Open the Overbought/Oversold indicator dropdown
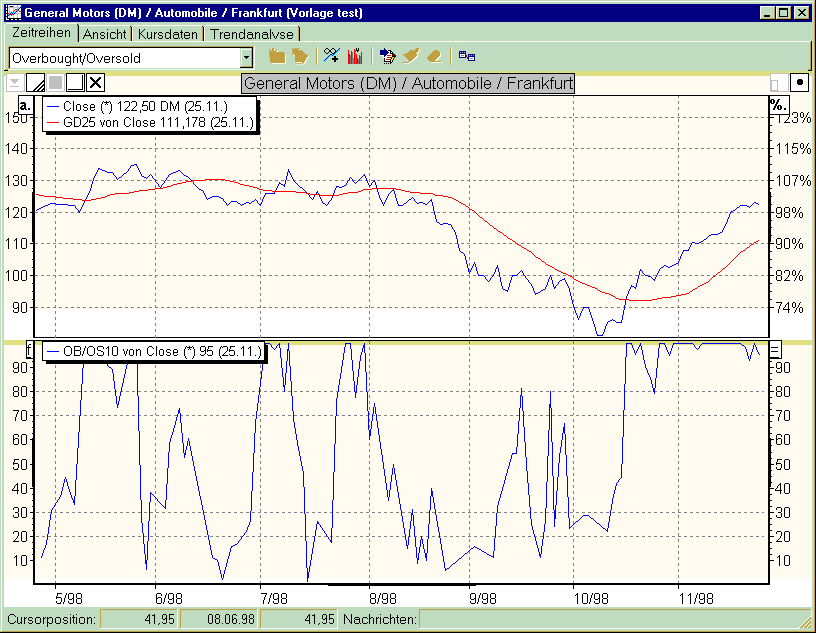The width and height of the screenshot is (816, 633). [x=243, y=58]
